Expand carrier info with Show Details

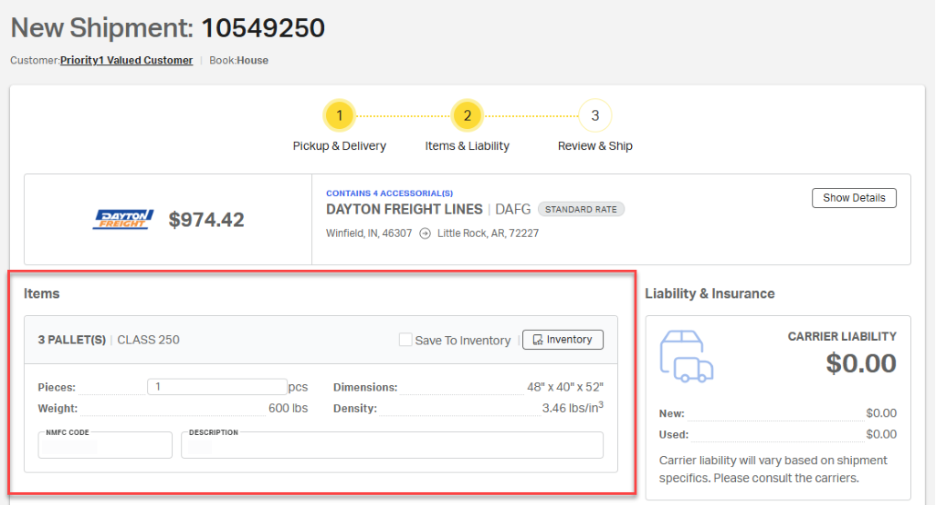click(853, 198)
